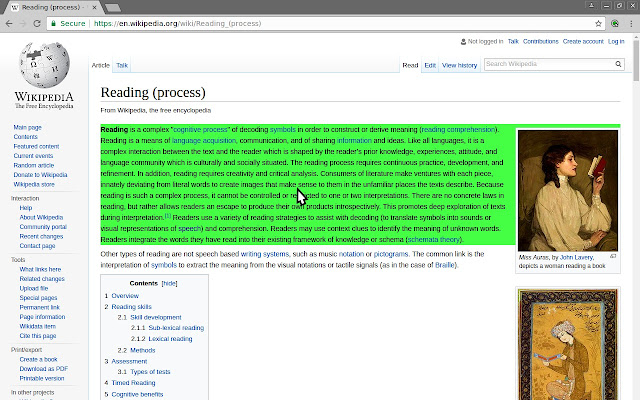Screen dimensions: 640x400
Task: Click the user profile icon in title bar
Action: click(591, 5)
